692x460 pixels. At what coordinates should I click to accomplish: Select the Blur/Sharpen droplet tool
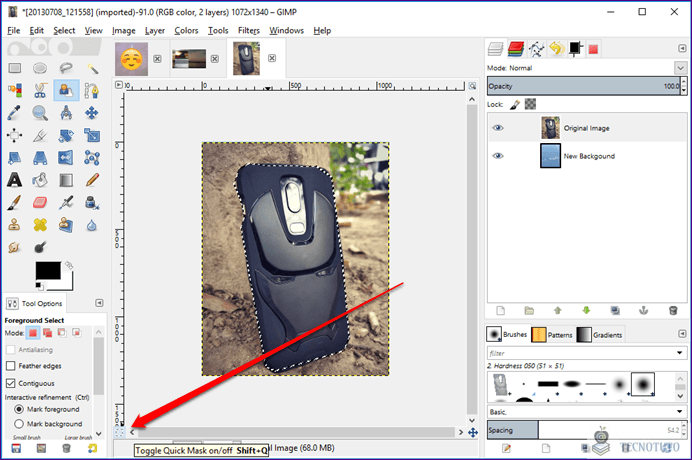[92, 225]
